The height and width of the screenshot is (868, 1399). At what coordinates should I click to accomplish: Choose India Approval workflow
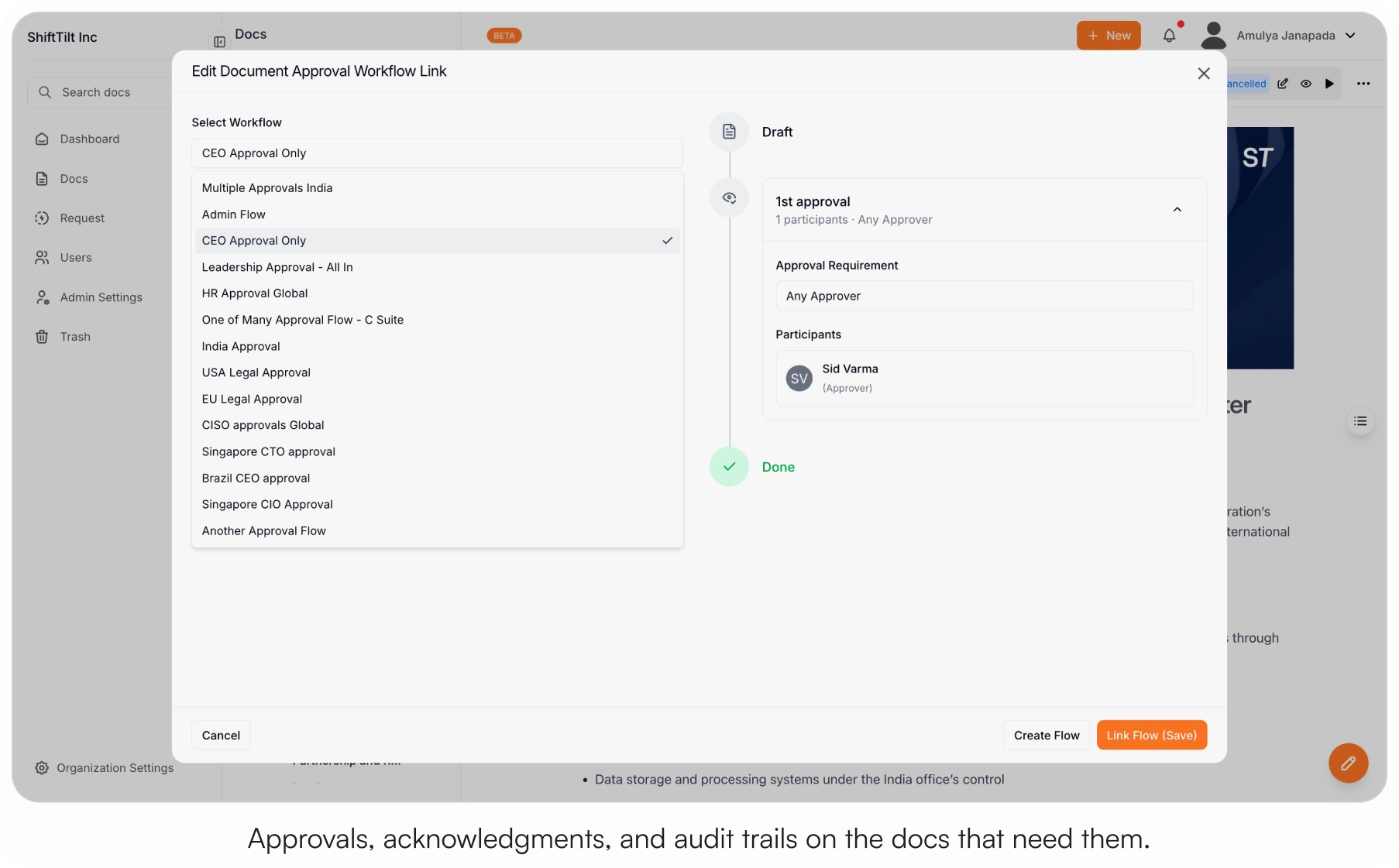click(437, 346)
